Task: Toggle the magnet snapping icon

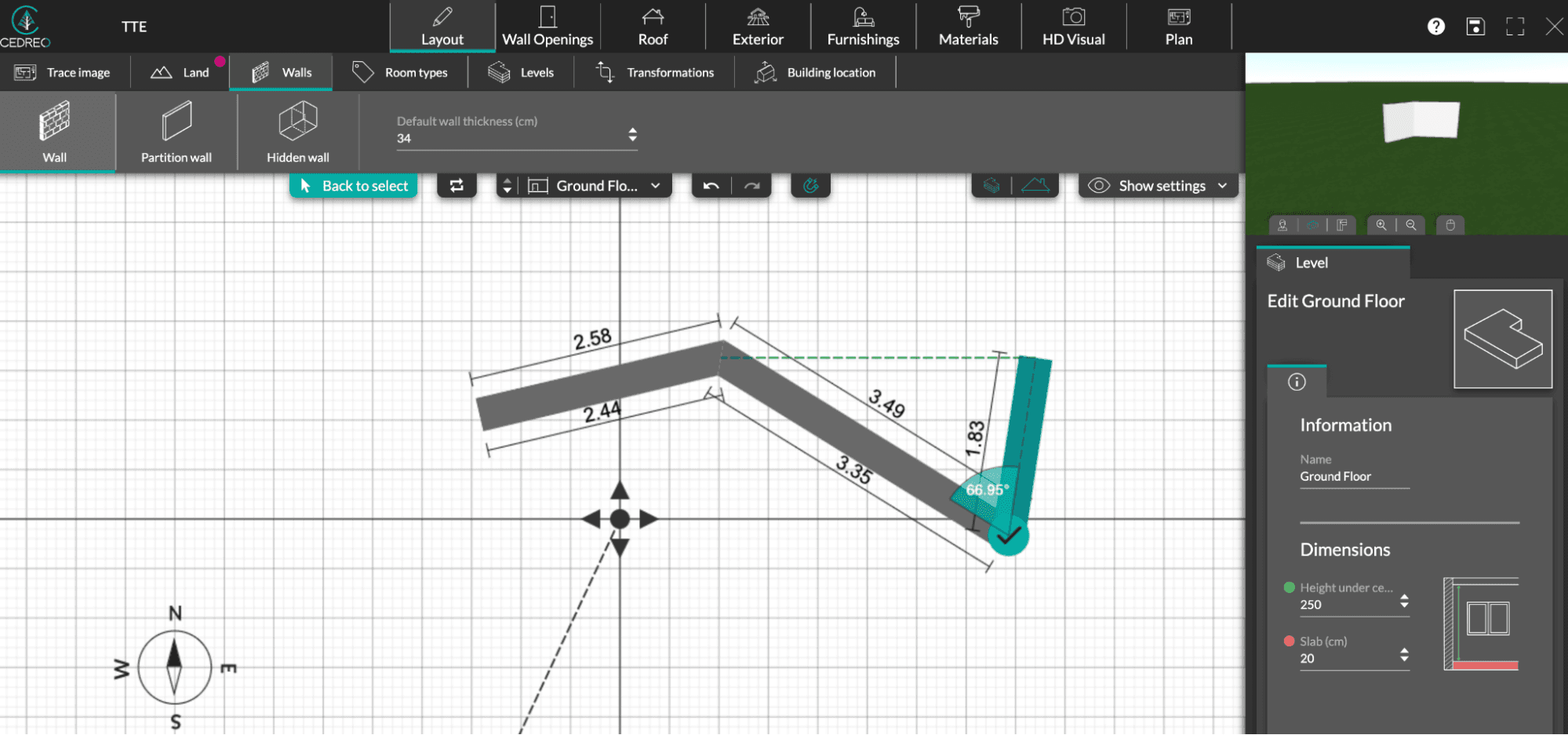Action: click(x=811, y=185)
